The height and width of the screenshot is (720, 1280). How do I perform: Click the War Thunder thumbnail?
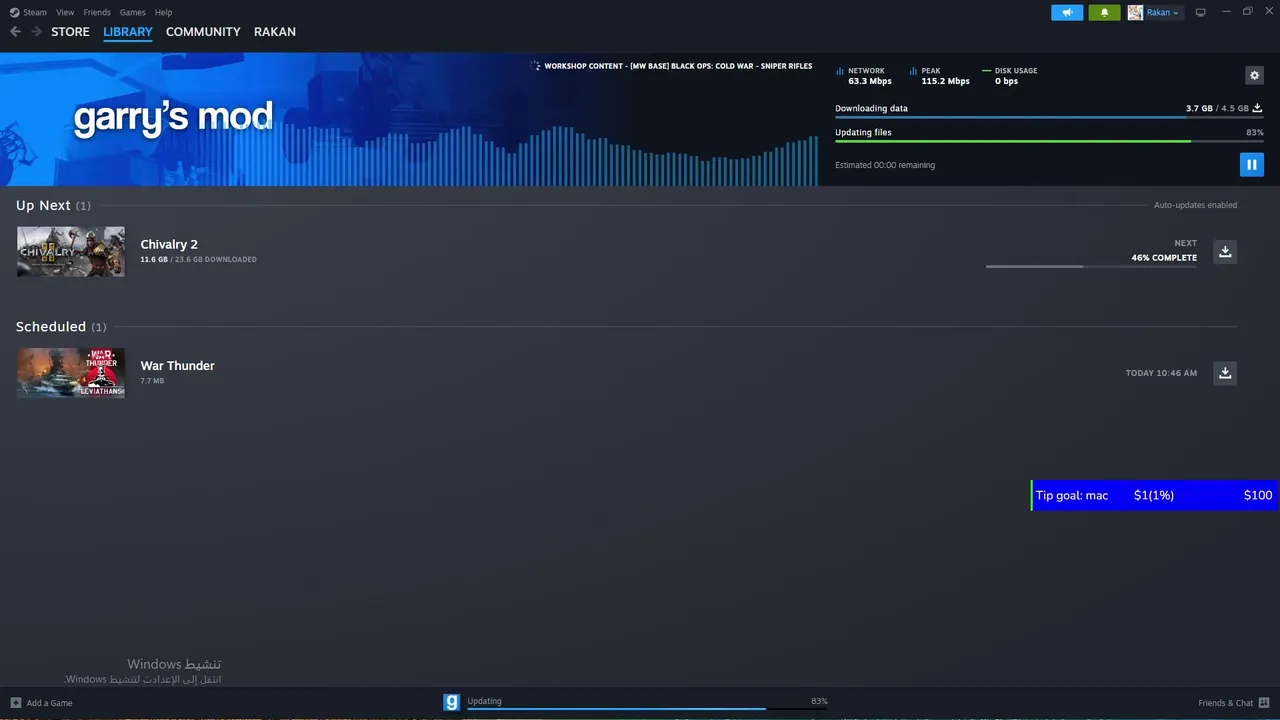click(71, 373)
